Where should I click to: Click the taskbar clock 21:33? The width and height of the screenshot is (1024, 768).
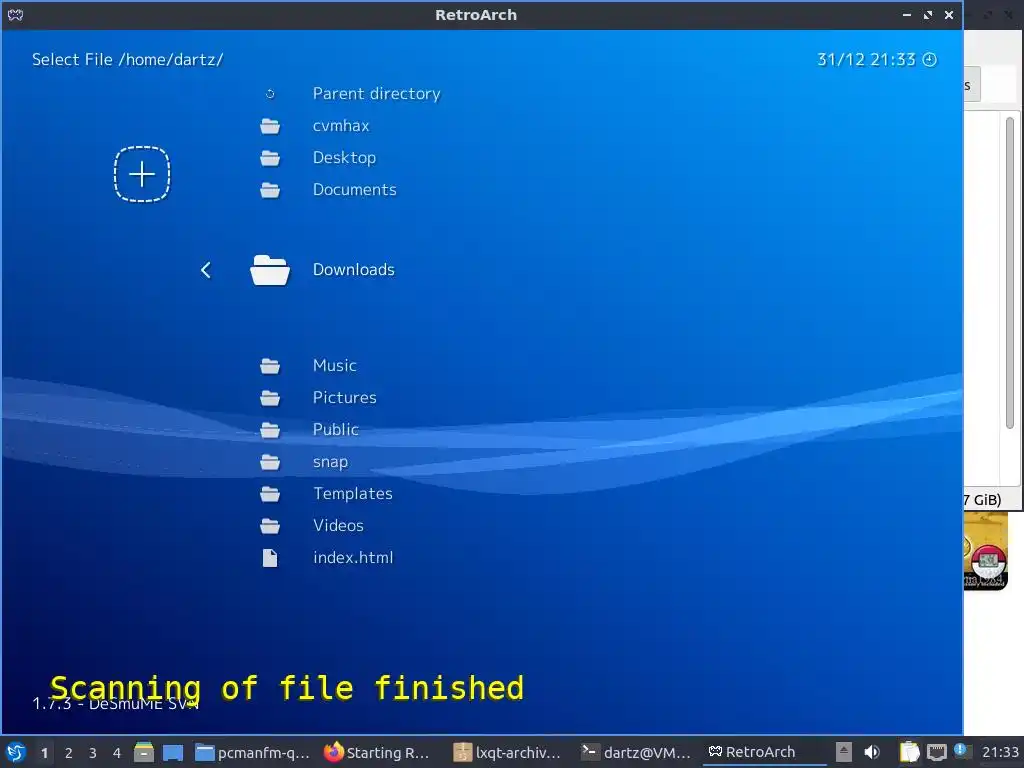[x=1000, y=752]
